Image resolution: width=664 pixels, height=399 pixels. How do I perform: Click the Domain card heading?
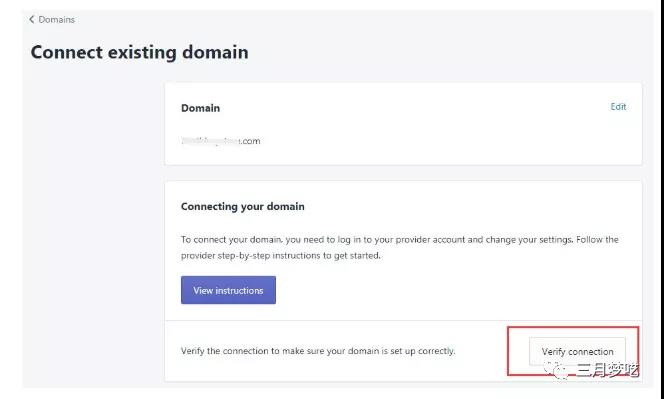pyautogui.click(x=200, y=108)
